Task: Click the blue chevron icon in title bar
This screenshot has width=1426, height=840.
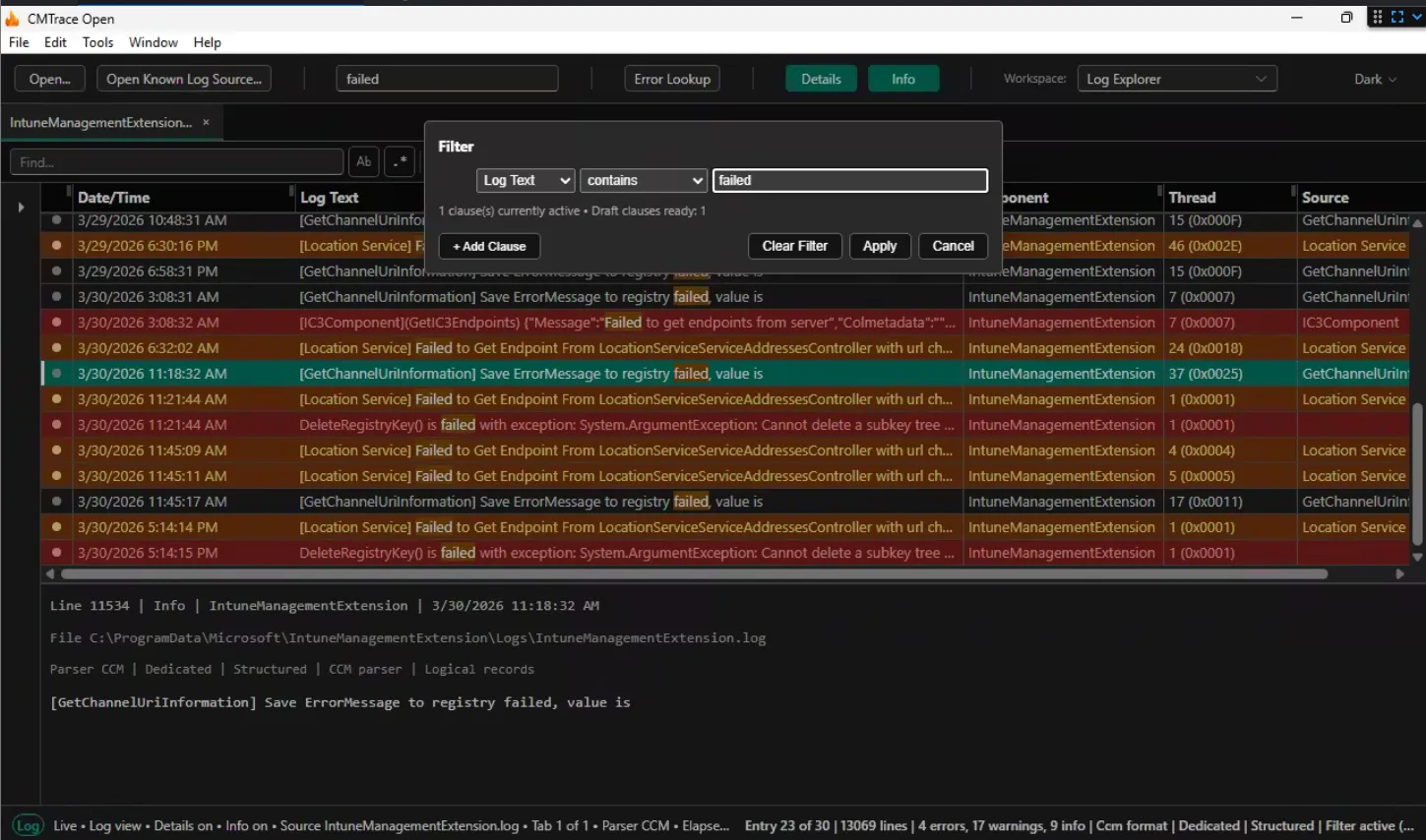Action: point(1416,16)
